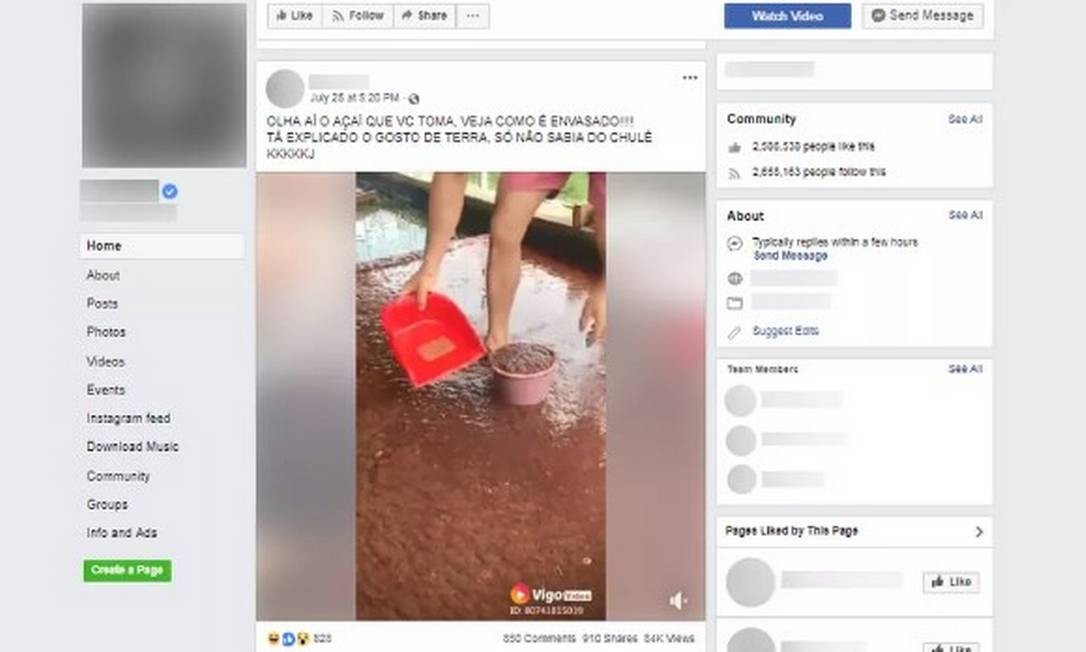Click the blue verified badge icon
The height and width of the screenshot is (652, 1086).
(170, 191)
